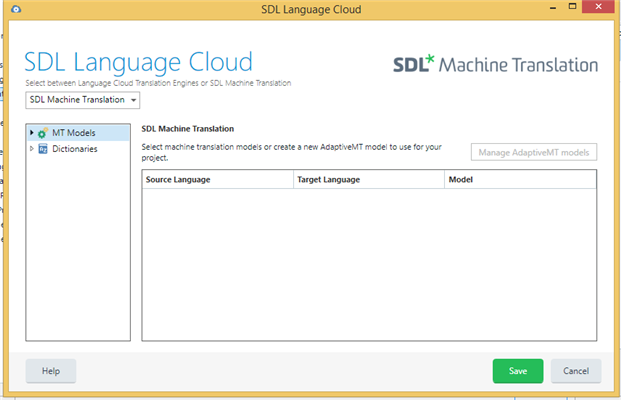Maximize the SDL Language Cloud window
The image size is (621, 400).
(572, 7)
